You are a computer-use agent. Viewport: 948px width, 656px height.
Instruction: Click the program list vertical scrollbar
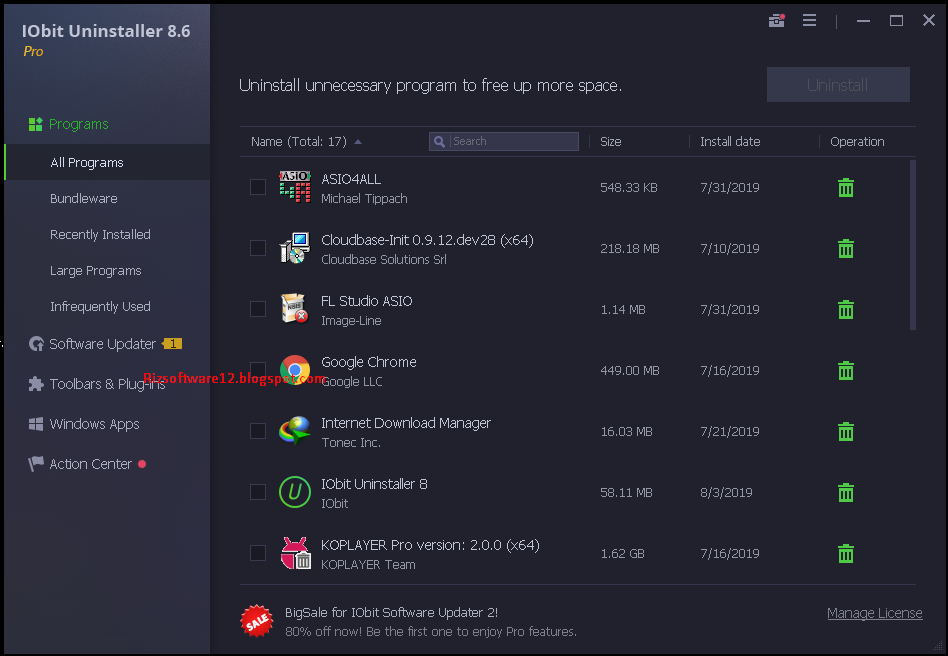pyautogui.click(x=912, y=245)
